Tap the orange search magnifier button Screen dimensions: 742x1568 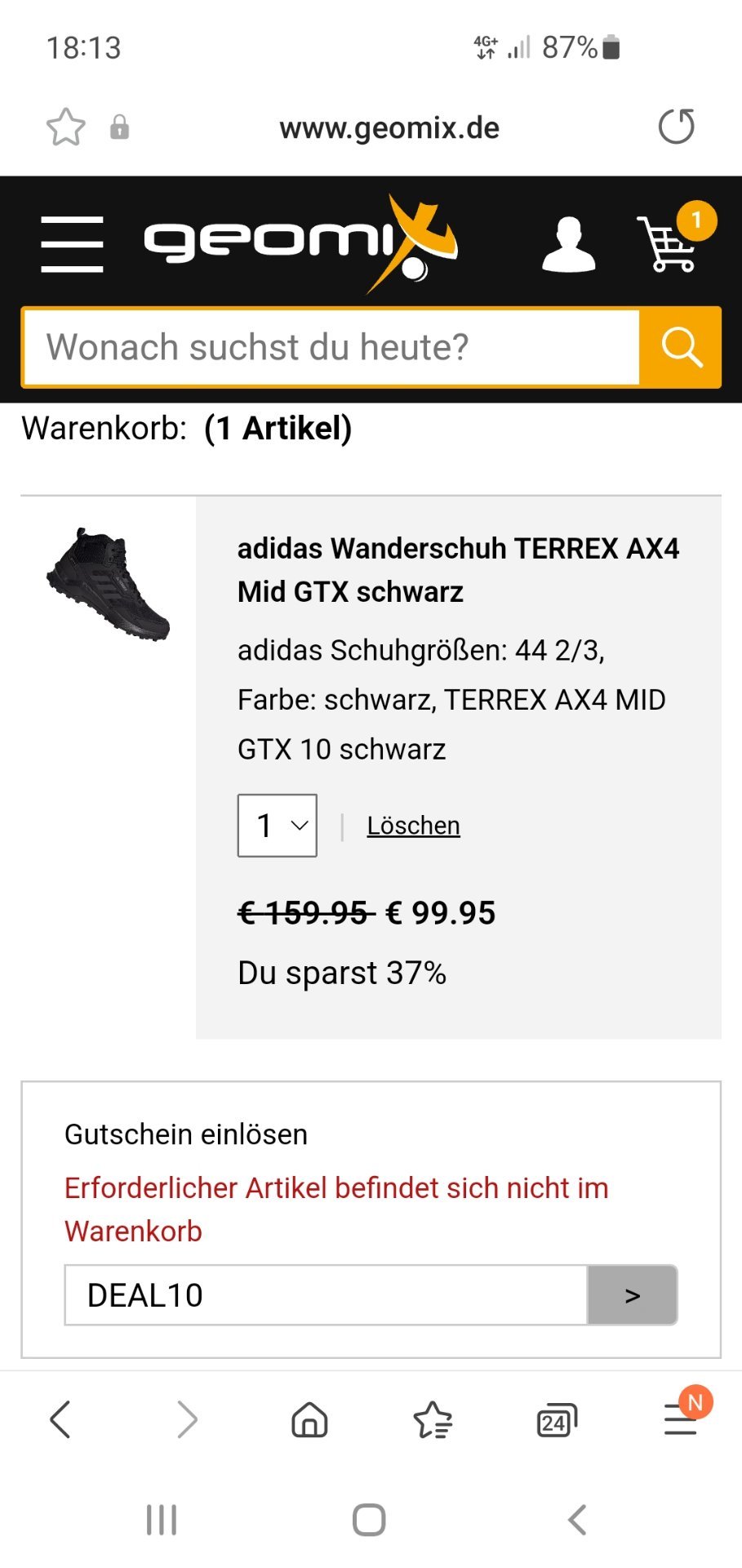pyautogui.click(x=681, y=347)
